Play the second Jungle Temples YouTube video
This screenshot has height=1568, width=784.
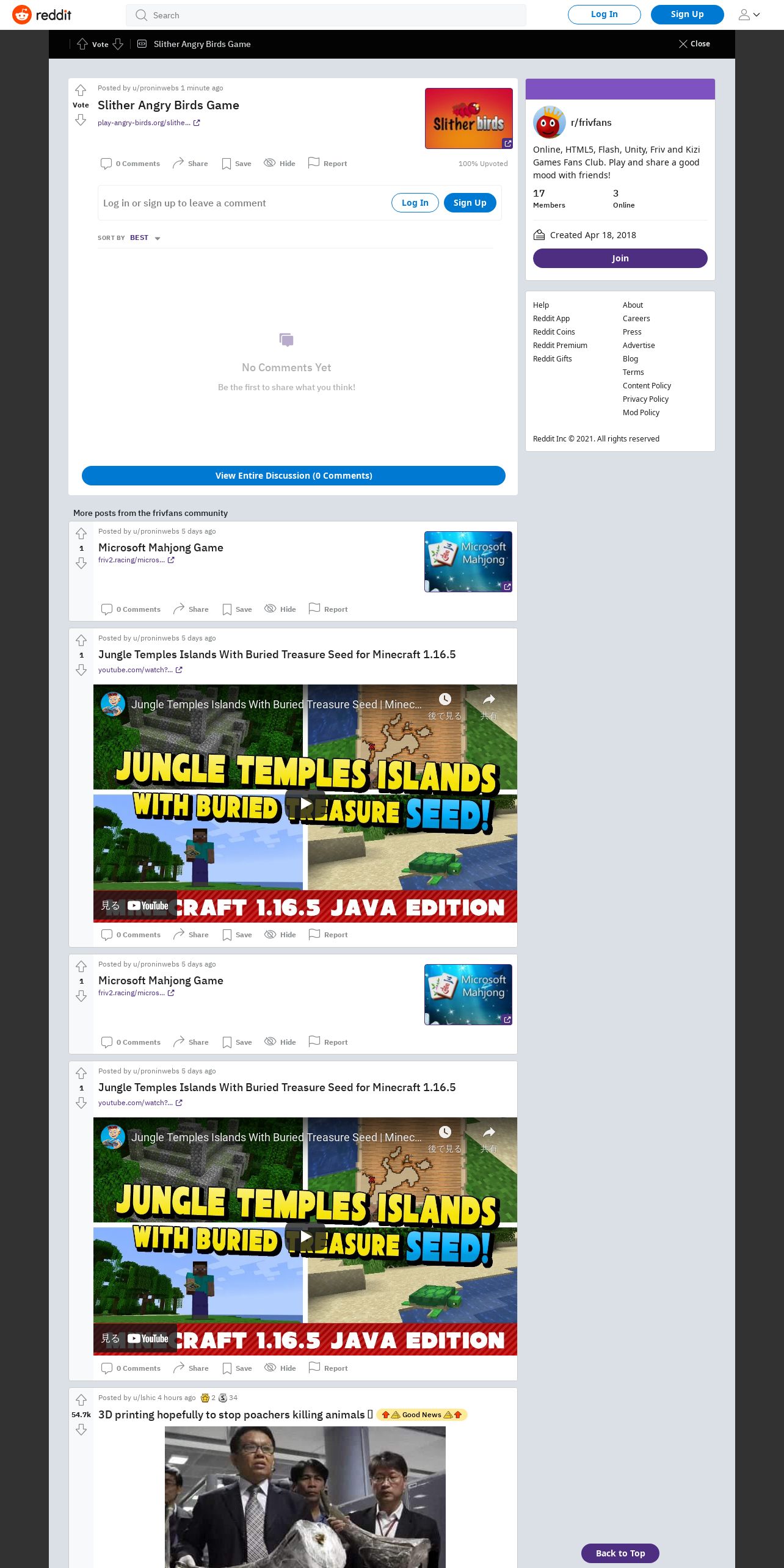point(305,1237)
